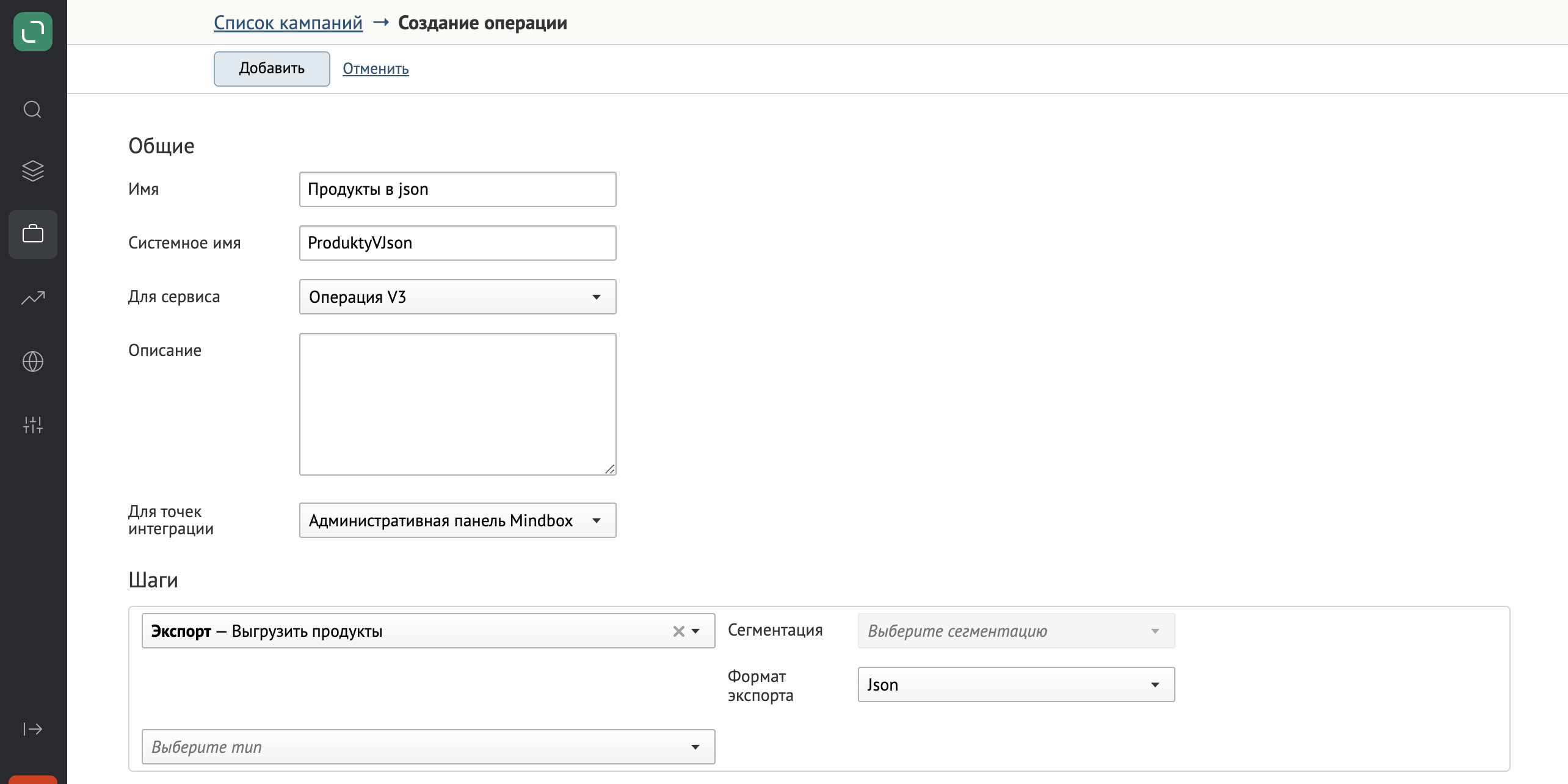Click the Имя label

pos(143,189)
